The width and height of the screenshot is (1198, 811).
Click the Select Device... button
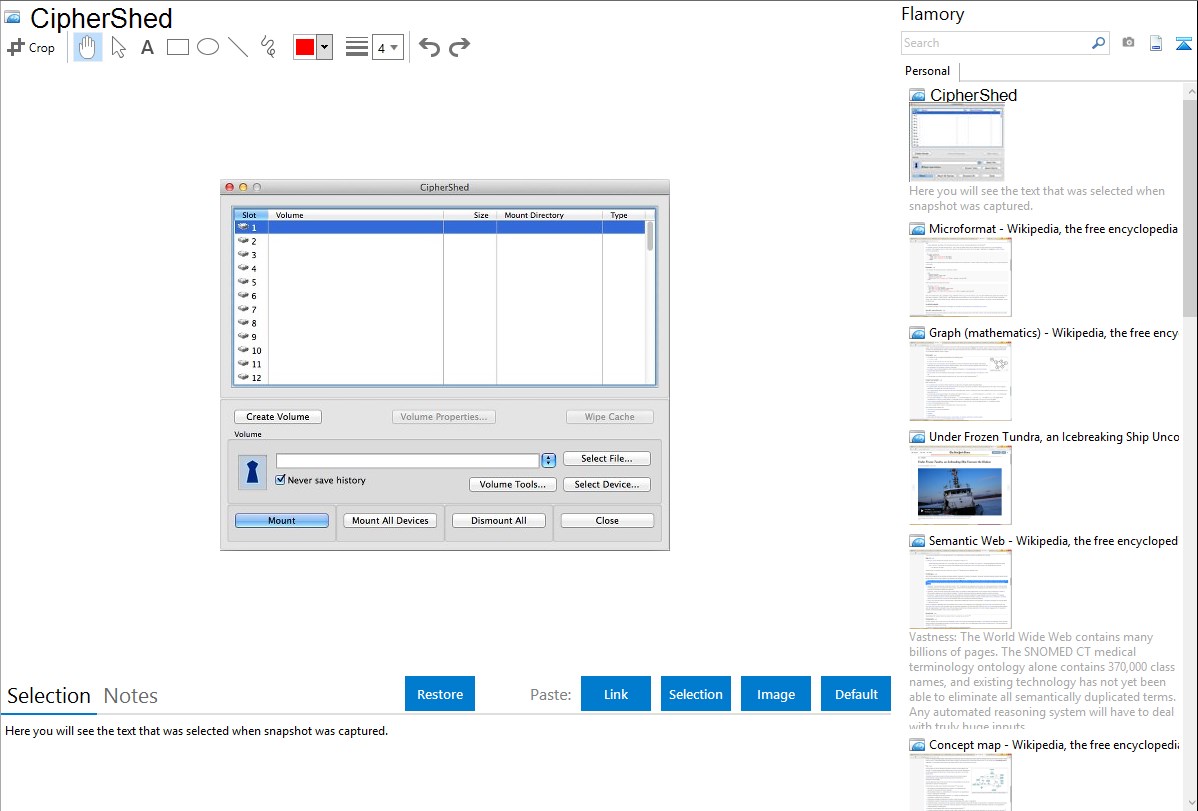607,484
